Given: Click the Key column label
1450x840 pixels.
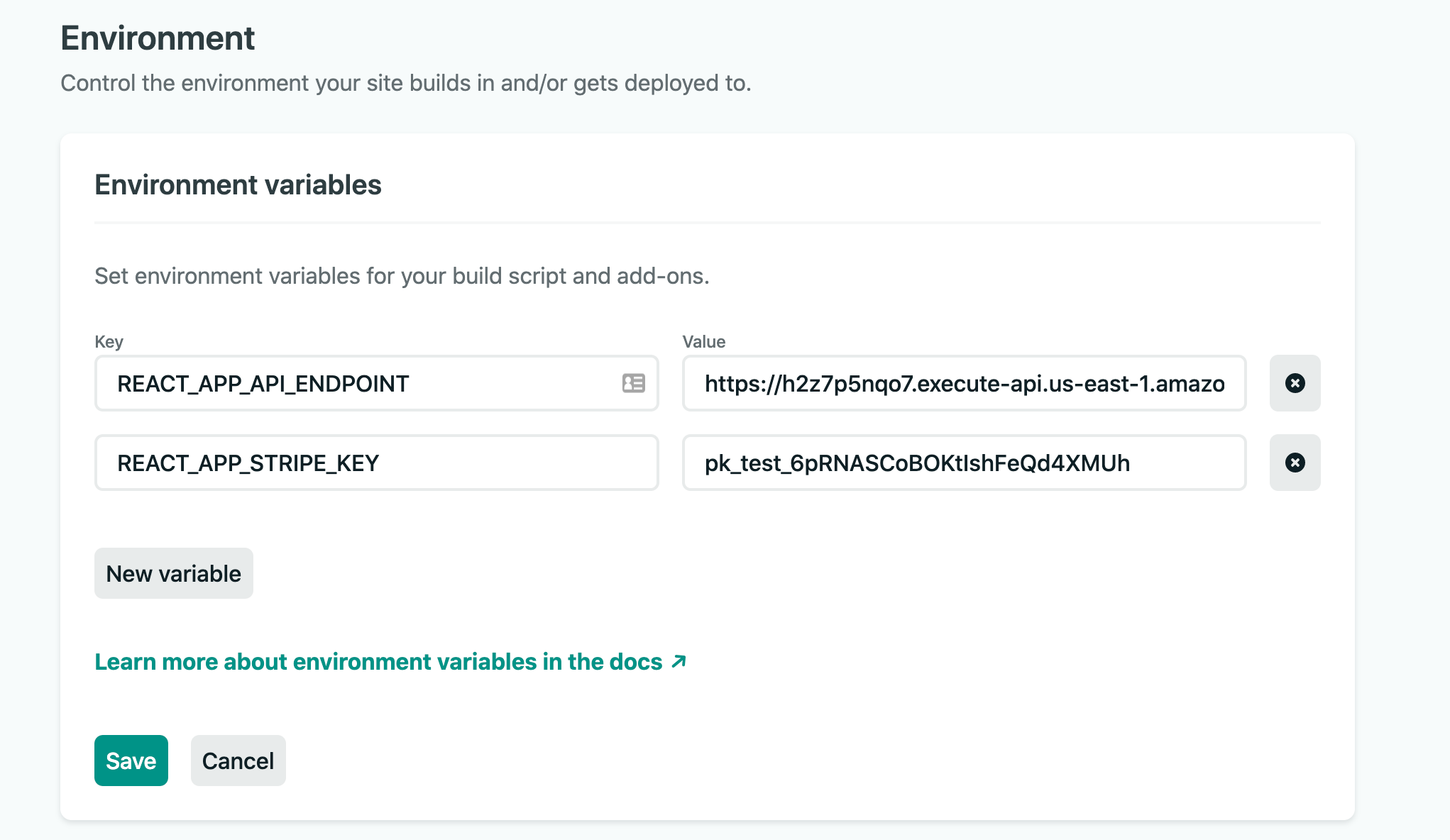Looking at the screenshot, I should [109, 342].
